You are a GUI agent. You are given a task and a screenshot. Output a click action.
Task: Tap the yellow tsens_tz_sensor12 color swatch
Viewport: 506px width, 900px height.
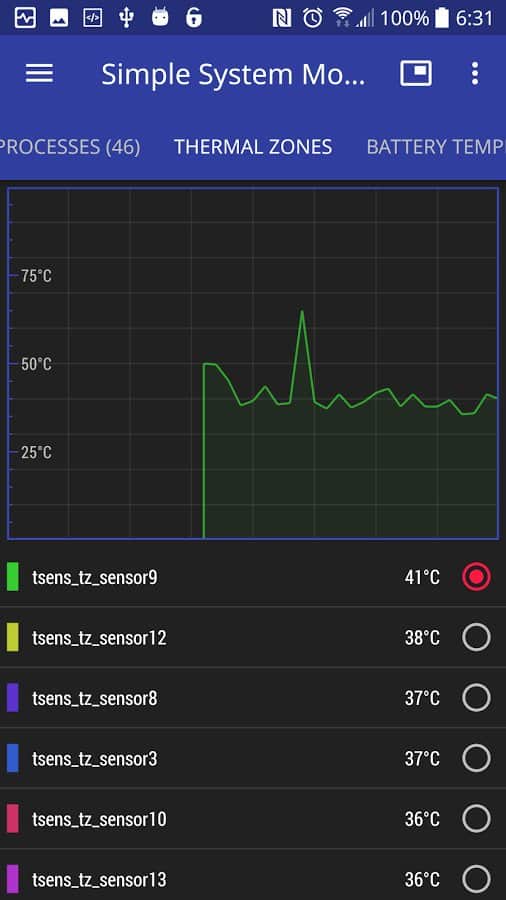[13, 637]
